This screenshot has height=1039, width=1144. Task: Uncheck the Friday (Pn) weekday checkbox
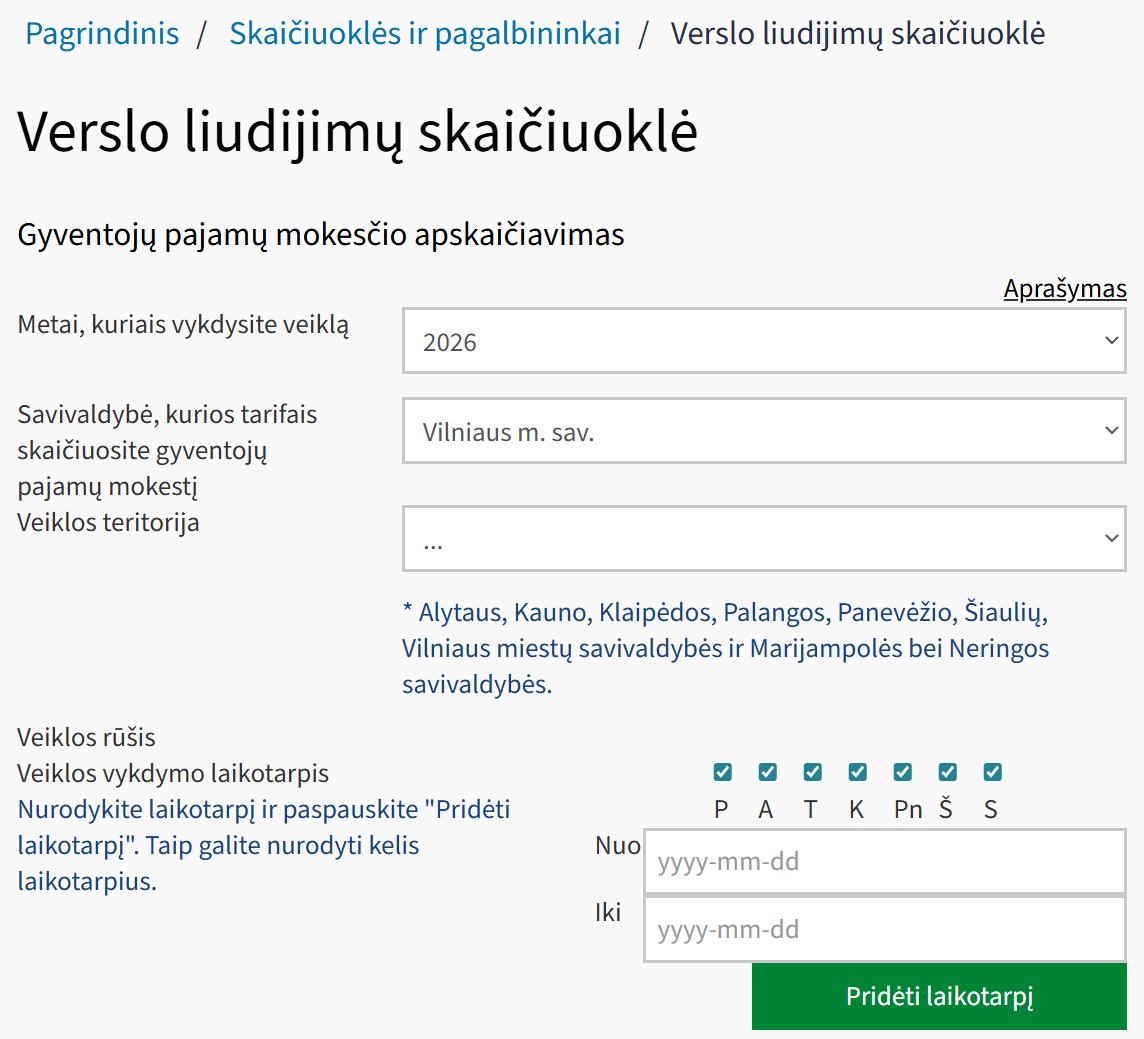(902, 771)
